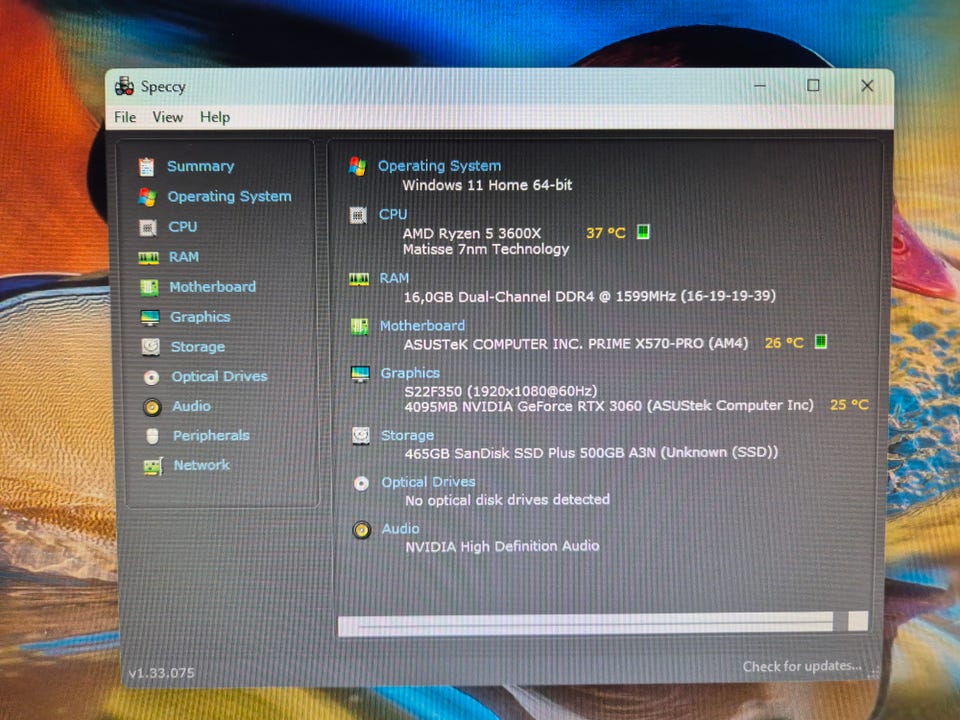Viewport: 960px width, 720px height.
Task: Click 'AMD Ryzen 5 3600X' text
Action: (472, 233)
